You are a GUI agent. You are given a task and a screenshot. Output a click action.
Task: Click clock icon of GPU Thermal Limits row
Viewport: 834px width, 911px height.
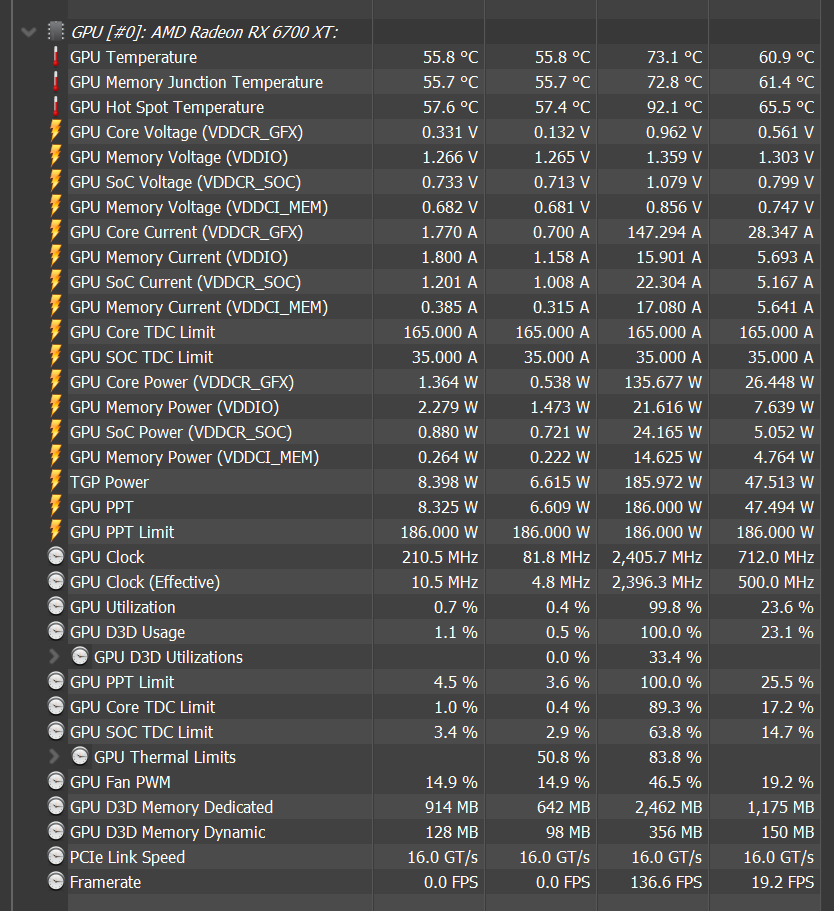tap(80, 756)
